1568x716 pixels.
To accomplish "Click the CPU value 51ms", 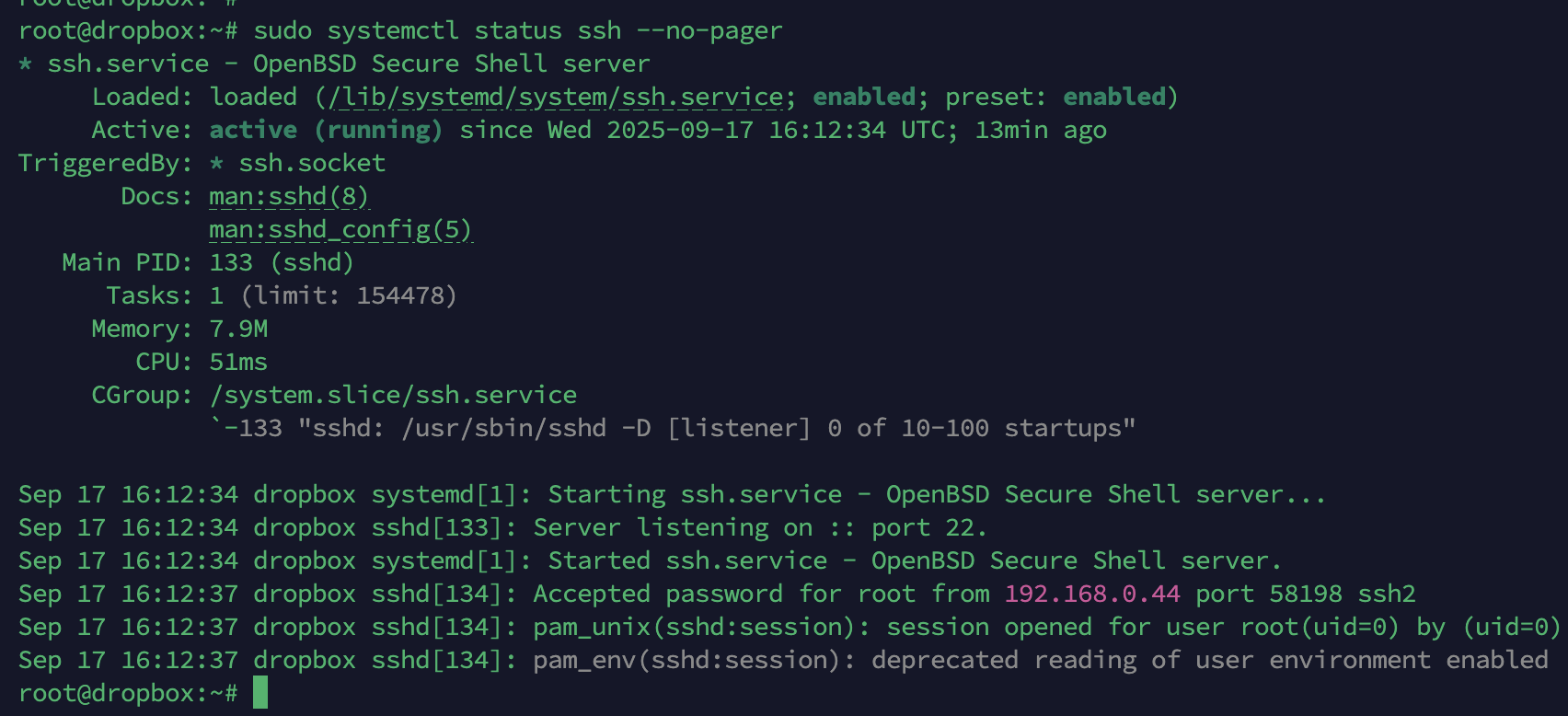I will pyautogui.click(x=238, y=362).
